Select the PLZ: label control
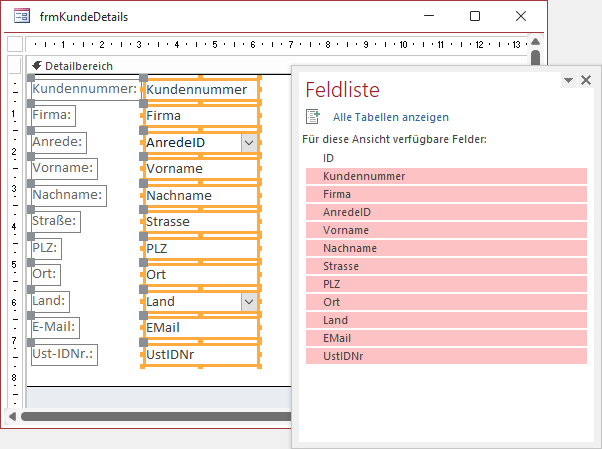 click(x=46, y=248)
